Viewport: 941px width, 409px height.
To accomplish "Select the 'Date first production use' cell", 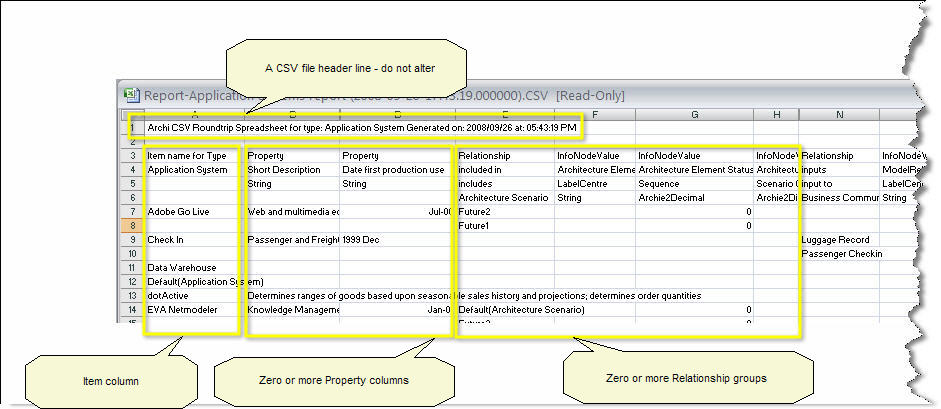I will [393, 170].
